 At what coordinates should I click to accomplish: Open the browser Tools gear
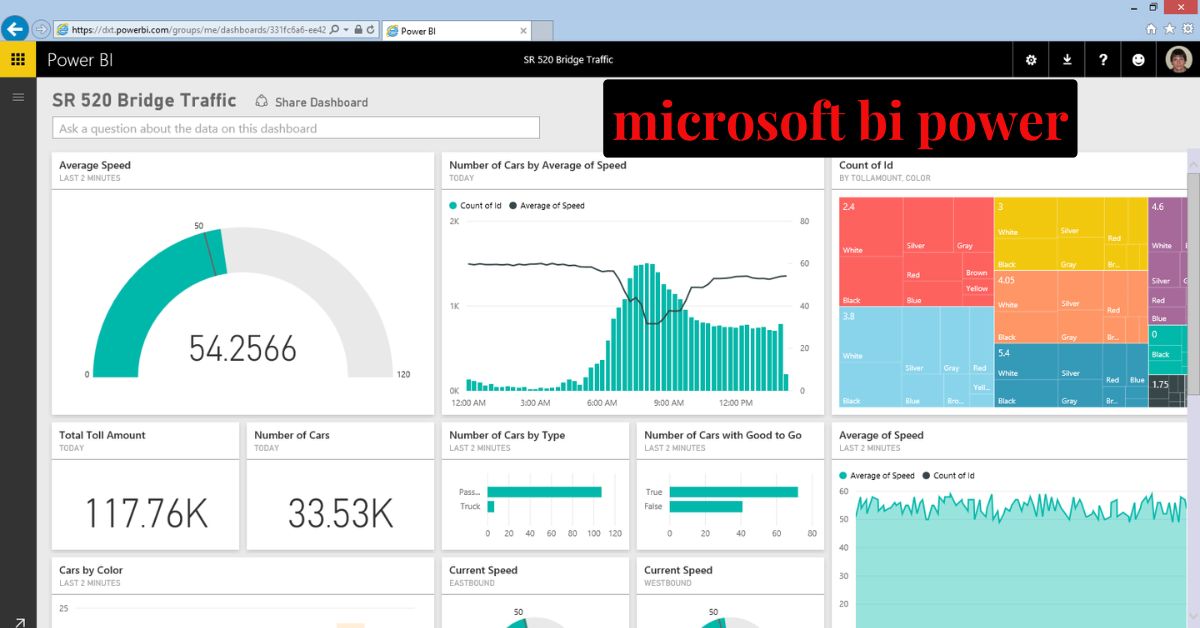[1187, 30]
